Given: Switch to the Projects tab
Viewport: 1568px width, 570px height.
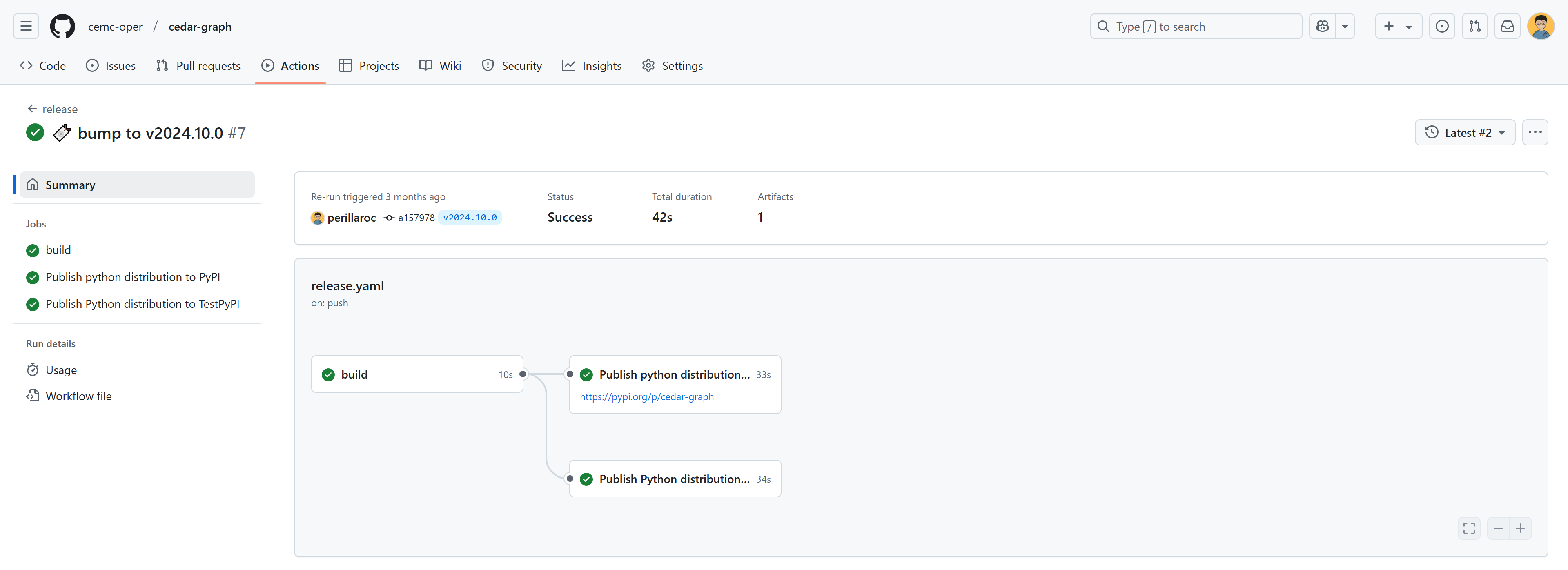Looking at the screenshot, I should click(369, 66).
